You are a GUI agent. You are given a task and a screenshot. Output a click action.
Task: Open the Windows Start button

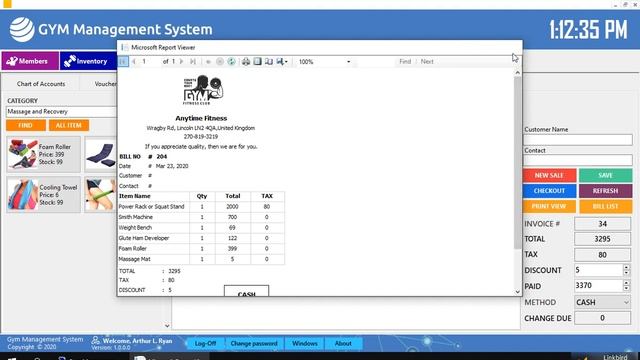11,358
